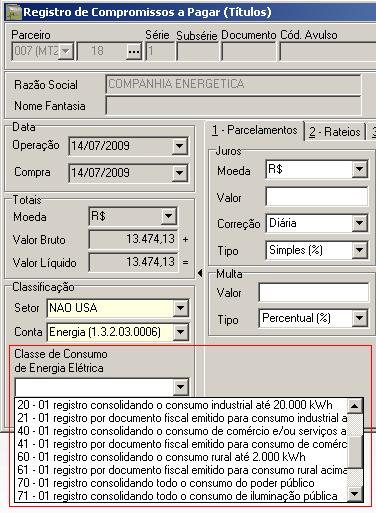
Task: Expand the Conta dropdown Energia
Action: 180,332
